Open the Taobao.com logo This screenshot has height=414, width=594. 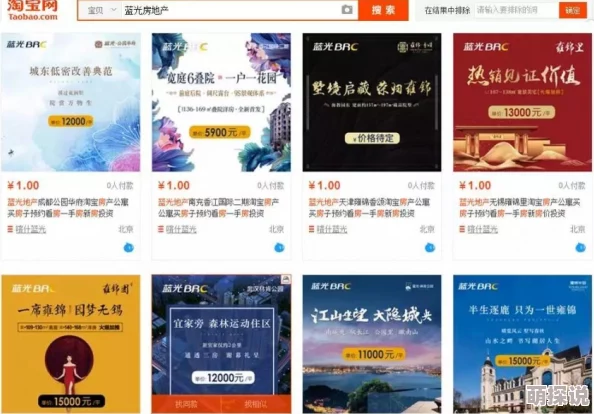[x=33, y=10]
